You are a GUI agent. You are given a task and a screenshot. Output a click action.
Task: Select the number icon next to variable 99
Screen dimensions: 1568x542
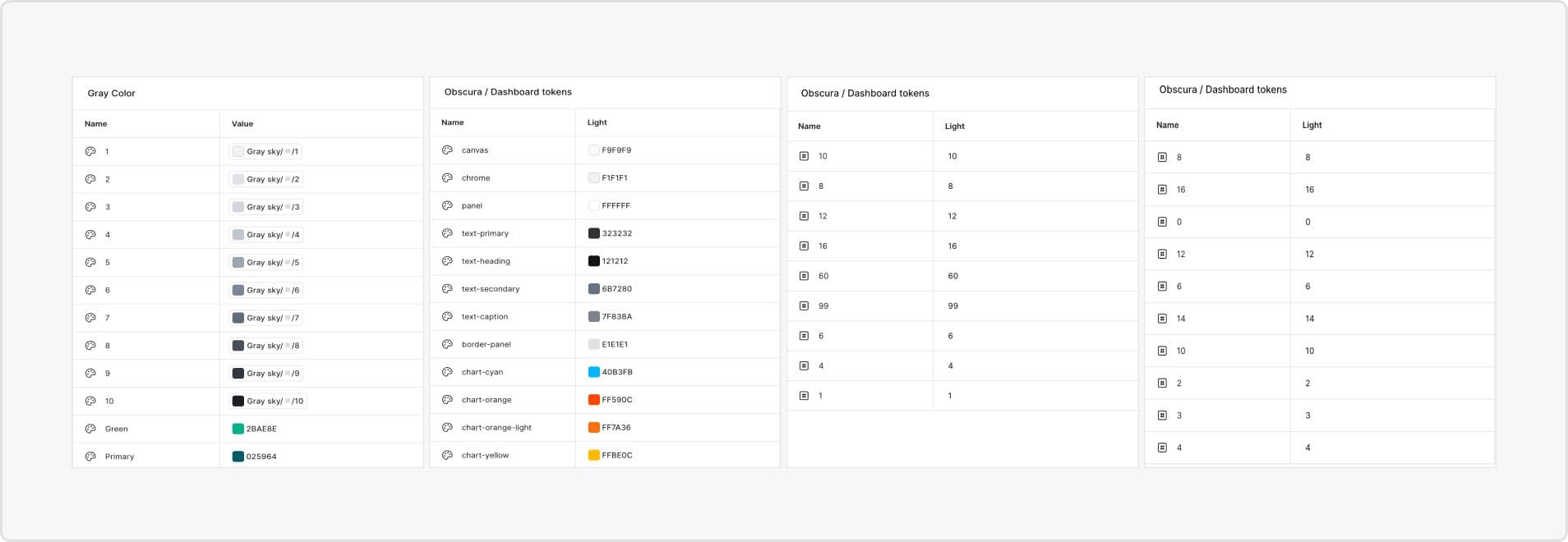click(x=804, y=305)
